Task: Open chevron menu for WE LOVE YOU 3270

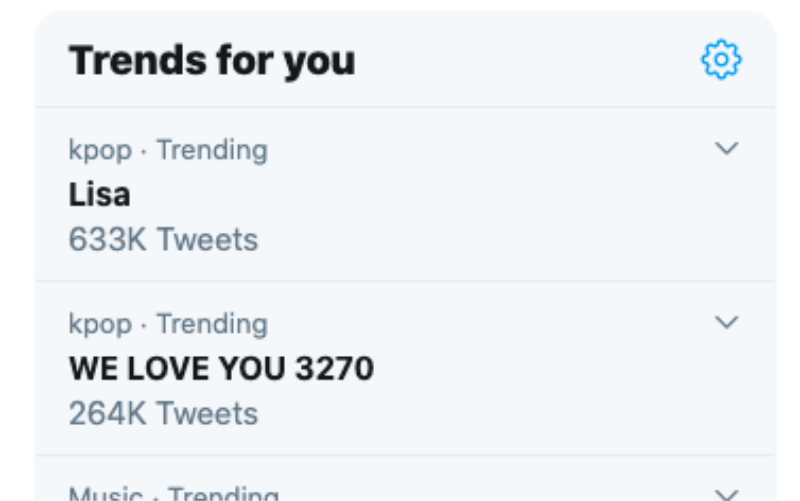Action: click(727, 322)
